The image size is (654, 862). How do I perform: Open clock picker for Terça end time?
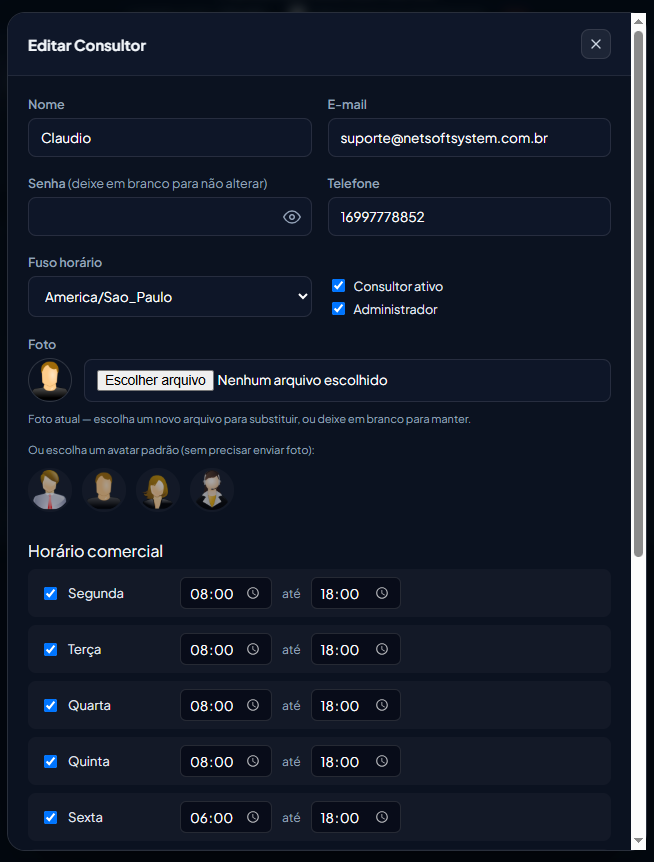pos(382,649)
